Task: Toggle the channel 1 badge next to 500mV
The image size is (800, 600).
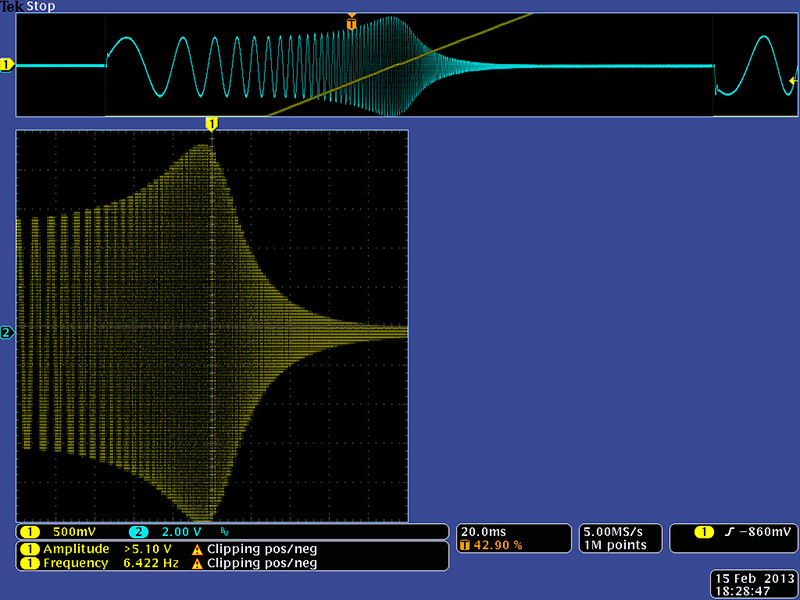Action: (x=30, y=531)
